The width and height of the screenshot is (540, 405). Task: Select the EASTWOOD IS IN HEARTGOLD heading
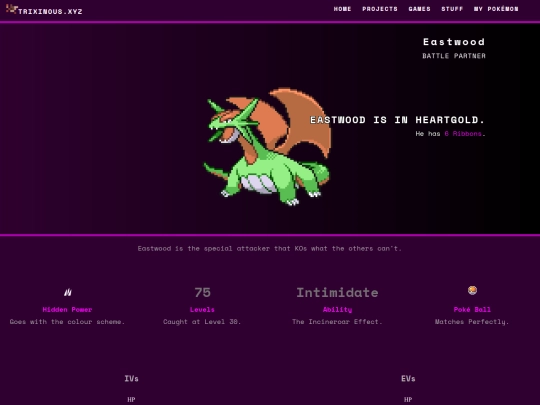397,120
